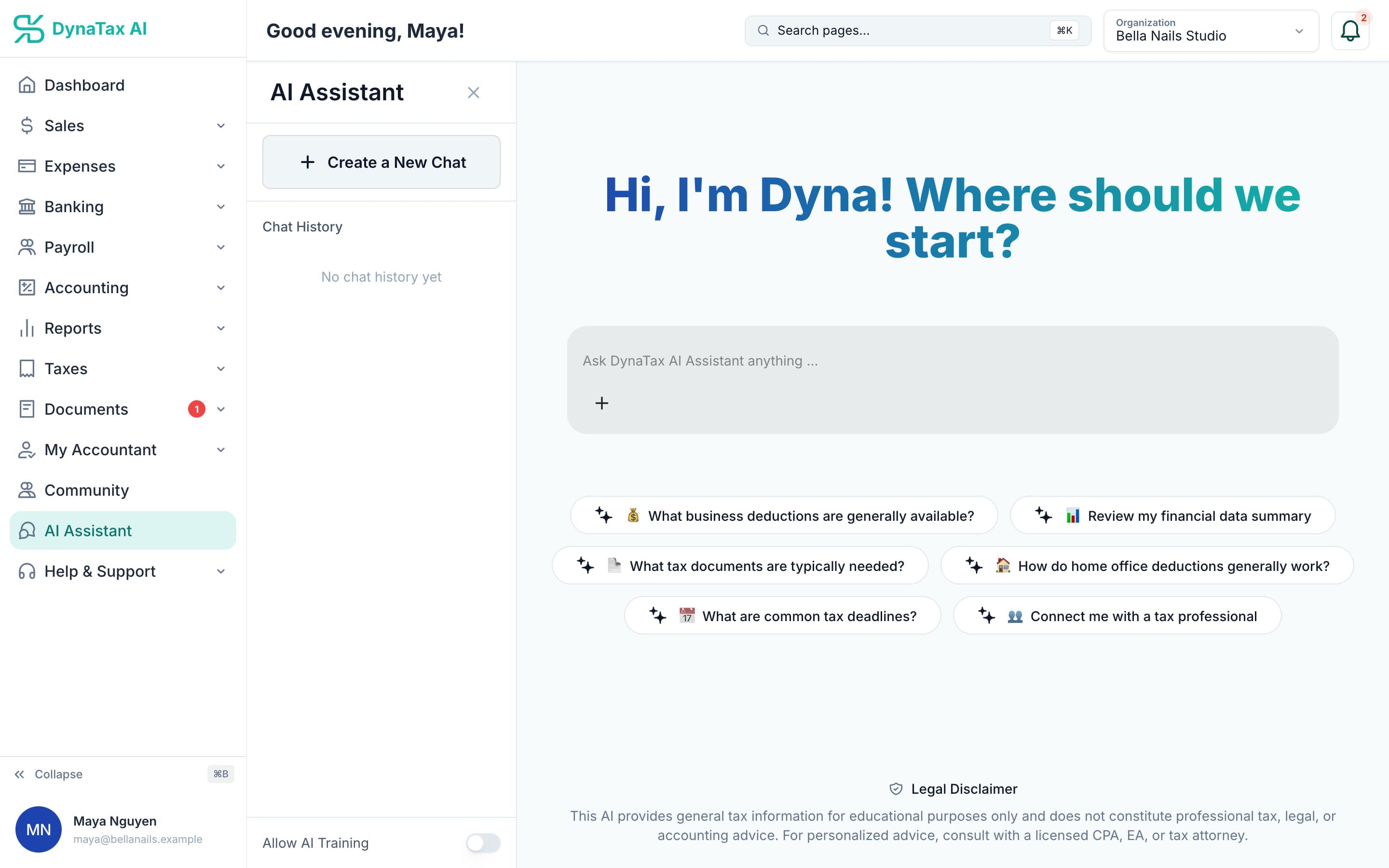Expand the Banking menu chevron
This screenshot has width=1389, height=868.
[221, 207]
